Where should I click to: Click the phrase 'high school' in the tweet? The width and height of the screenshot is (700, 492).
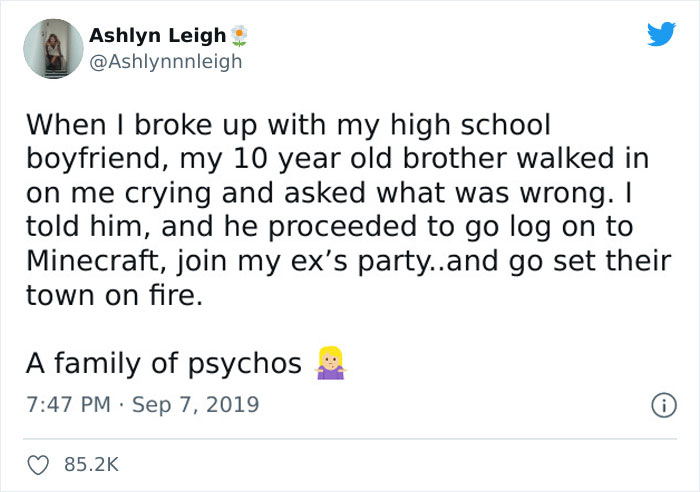click(x=470, y=125)
